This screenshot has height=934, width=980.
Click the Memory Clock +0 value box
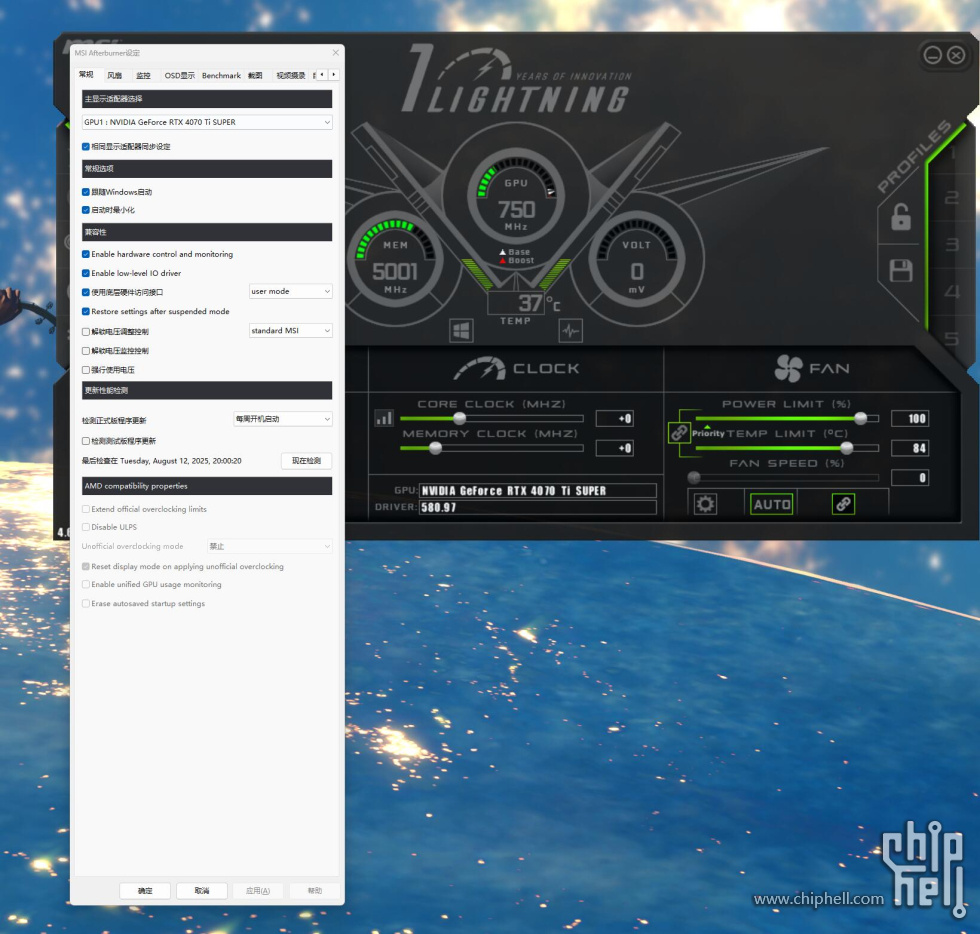[615, 448]
